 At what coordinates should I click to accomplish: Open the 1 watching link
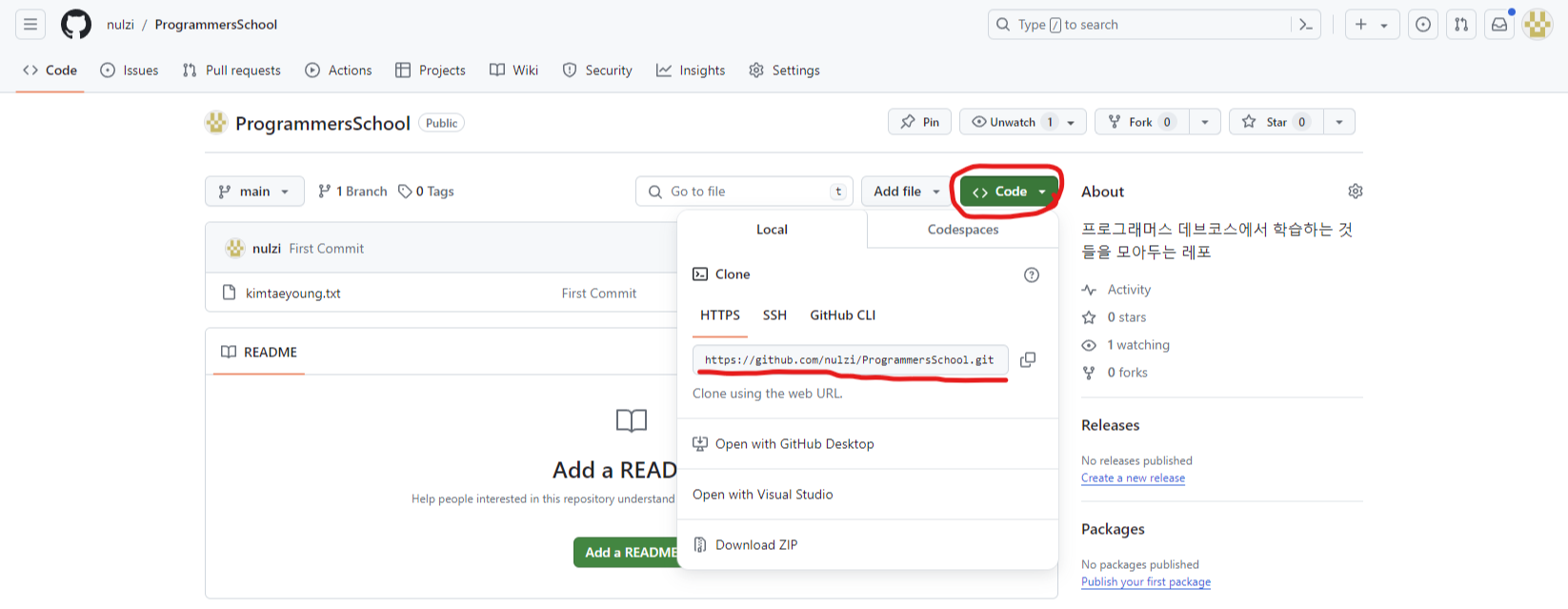pyautogui.click(x=1126, y=345)
